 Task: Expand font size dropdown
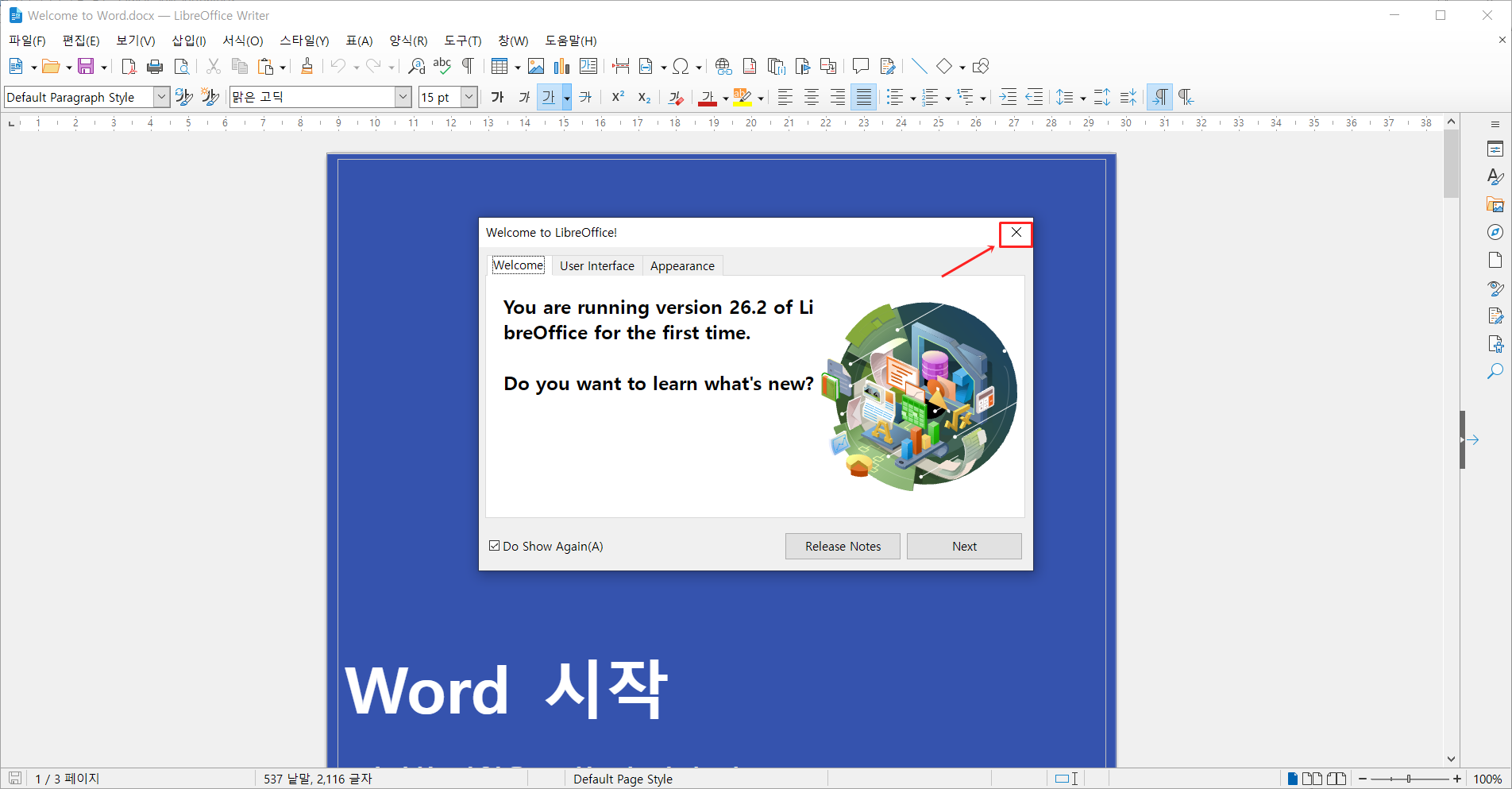point(469,97)
